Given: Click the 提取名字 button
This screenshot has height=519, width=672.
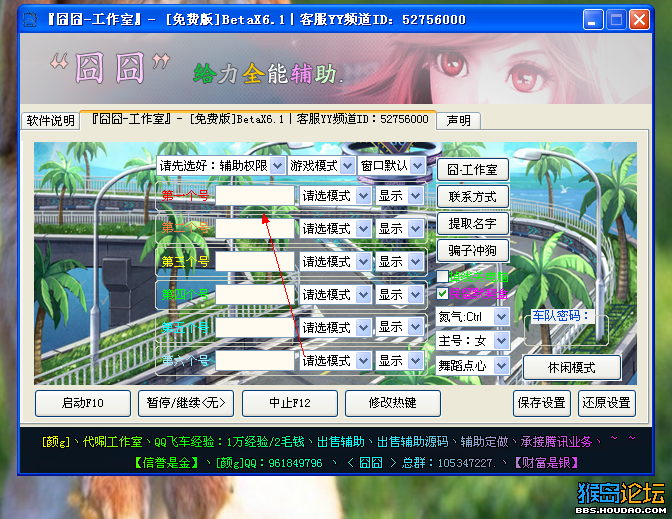Looking at the screenshot, I should click(x=473, y=224).
